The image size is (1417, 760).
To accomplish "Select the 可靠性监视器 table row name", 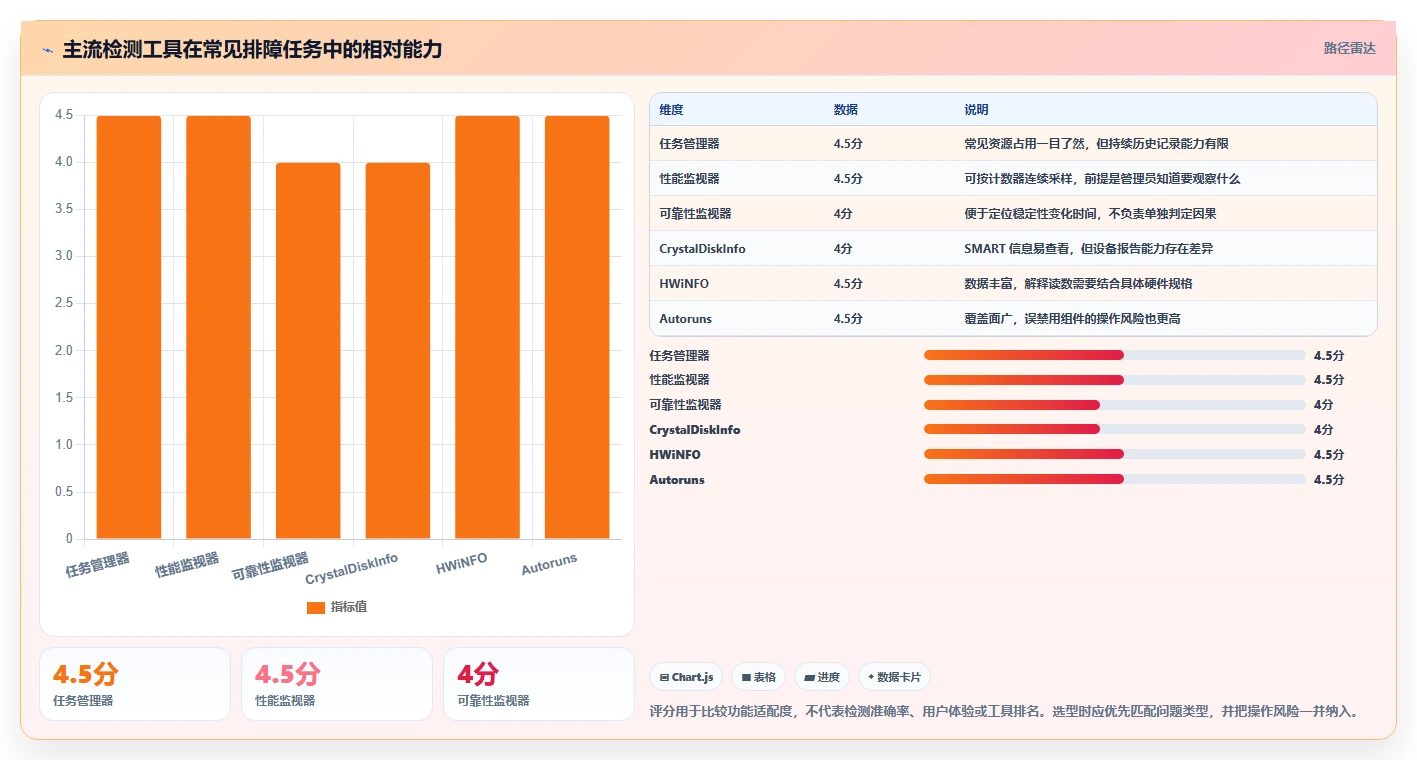I will (x=695, y=214).
